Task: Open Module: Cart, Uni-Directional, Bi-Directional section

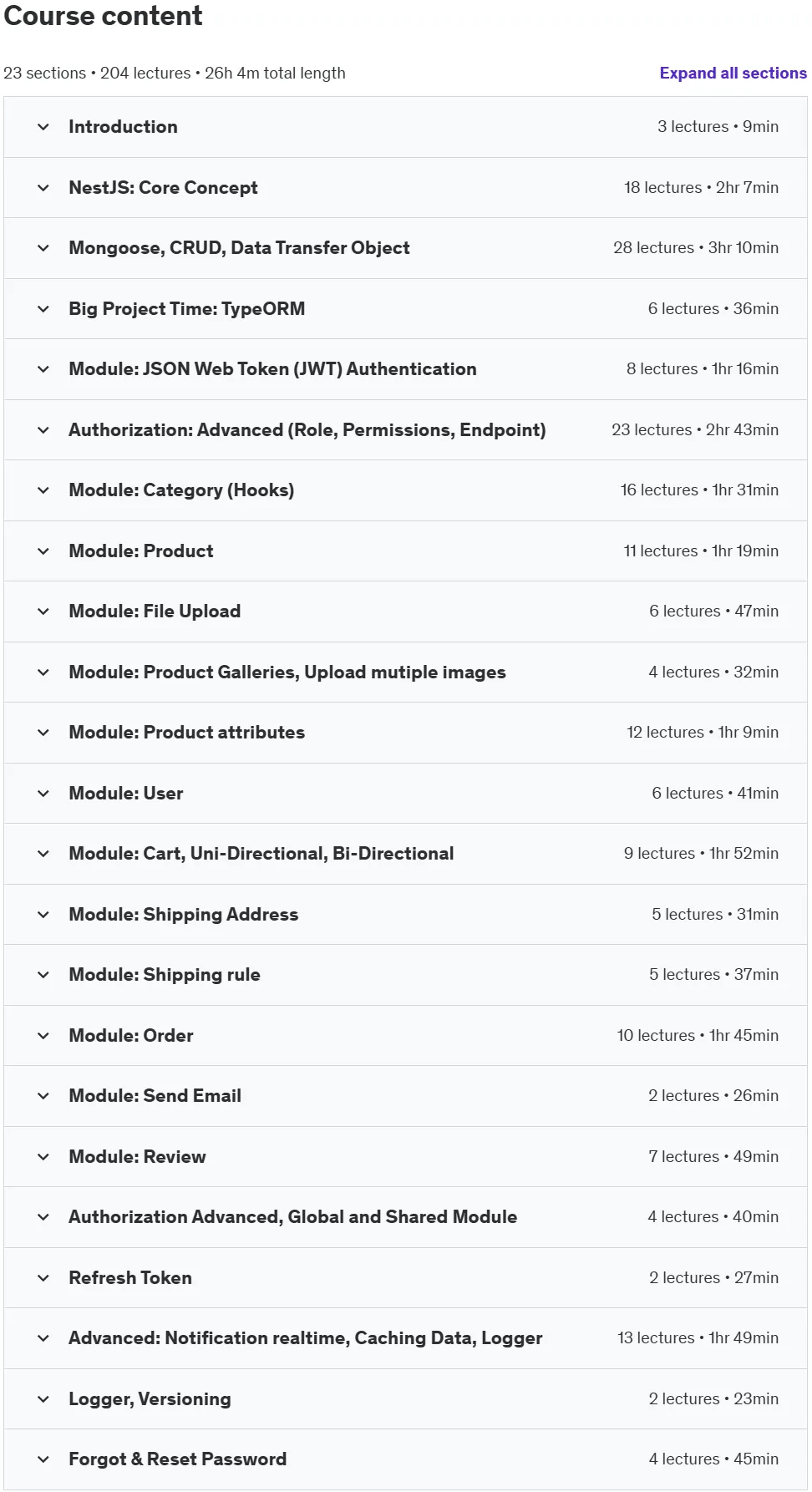Action: click(x=261, y=854)
